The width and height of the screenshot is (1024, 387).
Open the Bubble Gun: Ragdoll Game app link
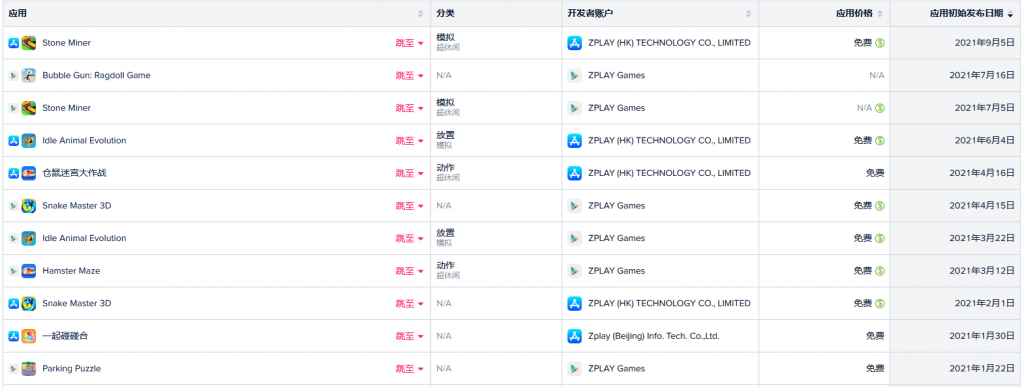(96, 76)
